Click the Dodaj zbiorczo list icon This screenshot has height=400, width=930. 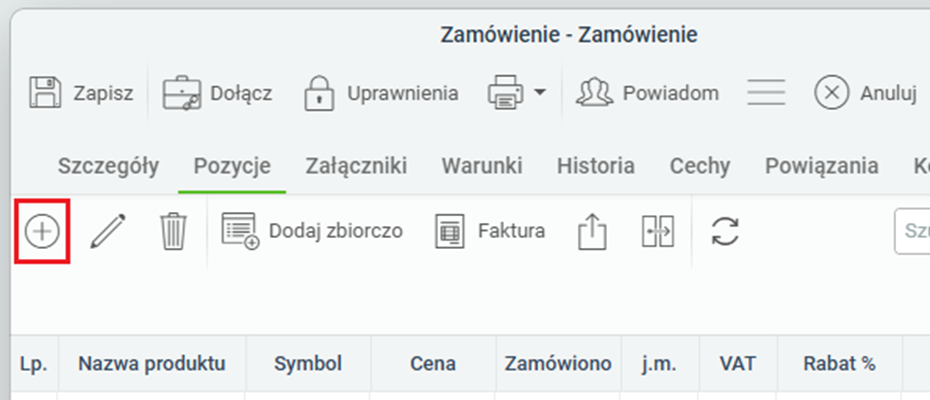(x=240, y=231)
